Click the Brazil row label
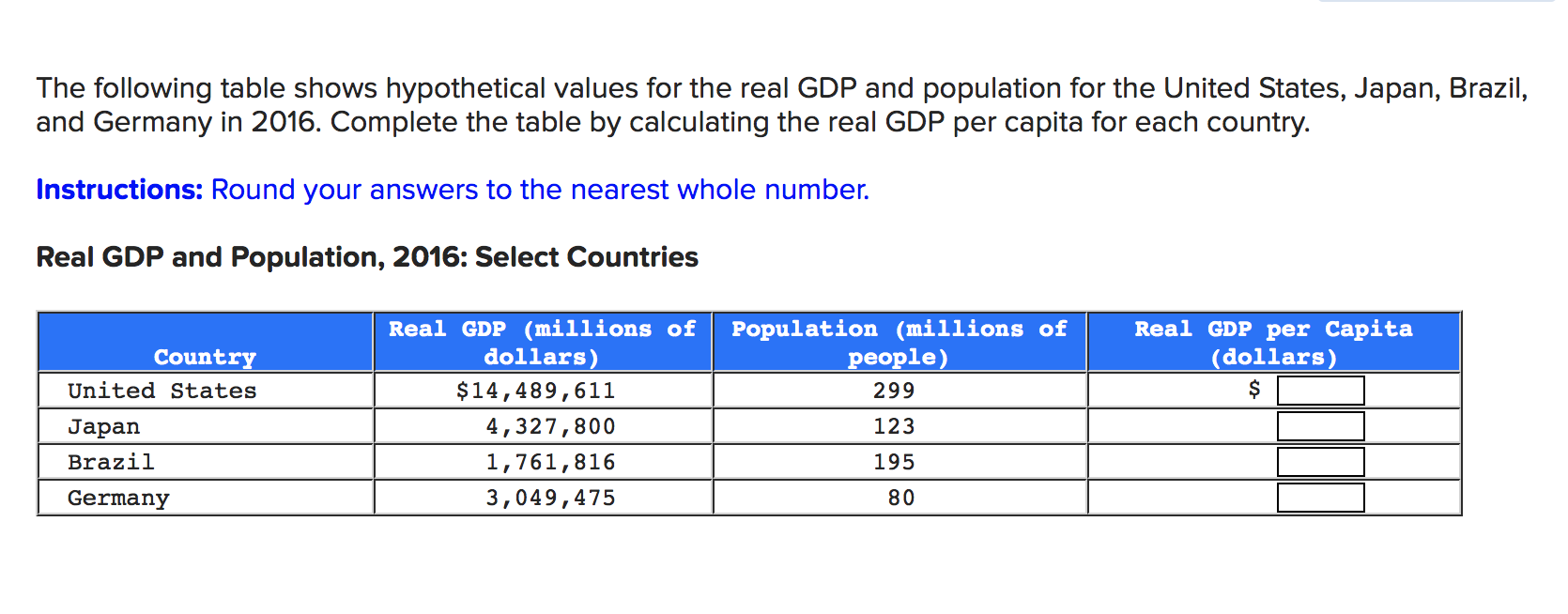This screenshot has width=1568, height=614. [x=110, y=461]
